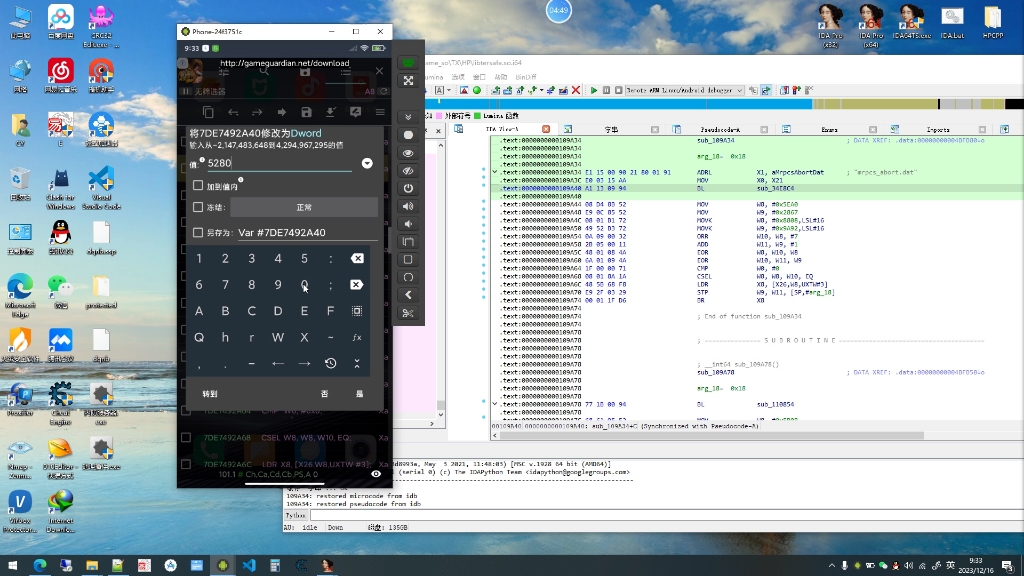Viewport: 1024px width, 576px height.
Task: Open the Imports tab in IDA
Action: tap(938, 129)
